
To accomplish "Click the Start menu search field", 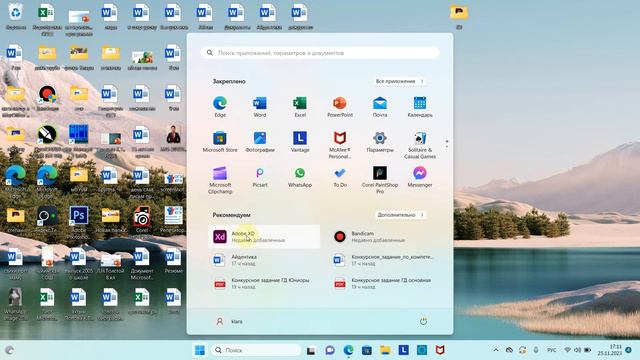I will (x=320, y=53).
